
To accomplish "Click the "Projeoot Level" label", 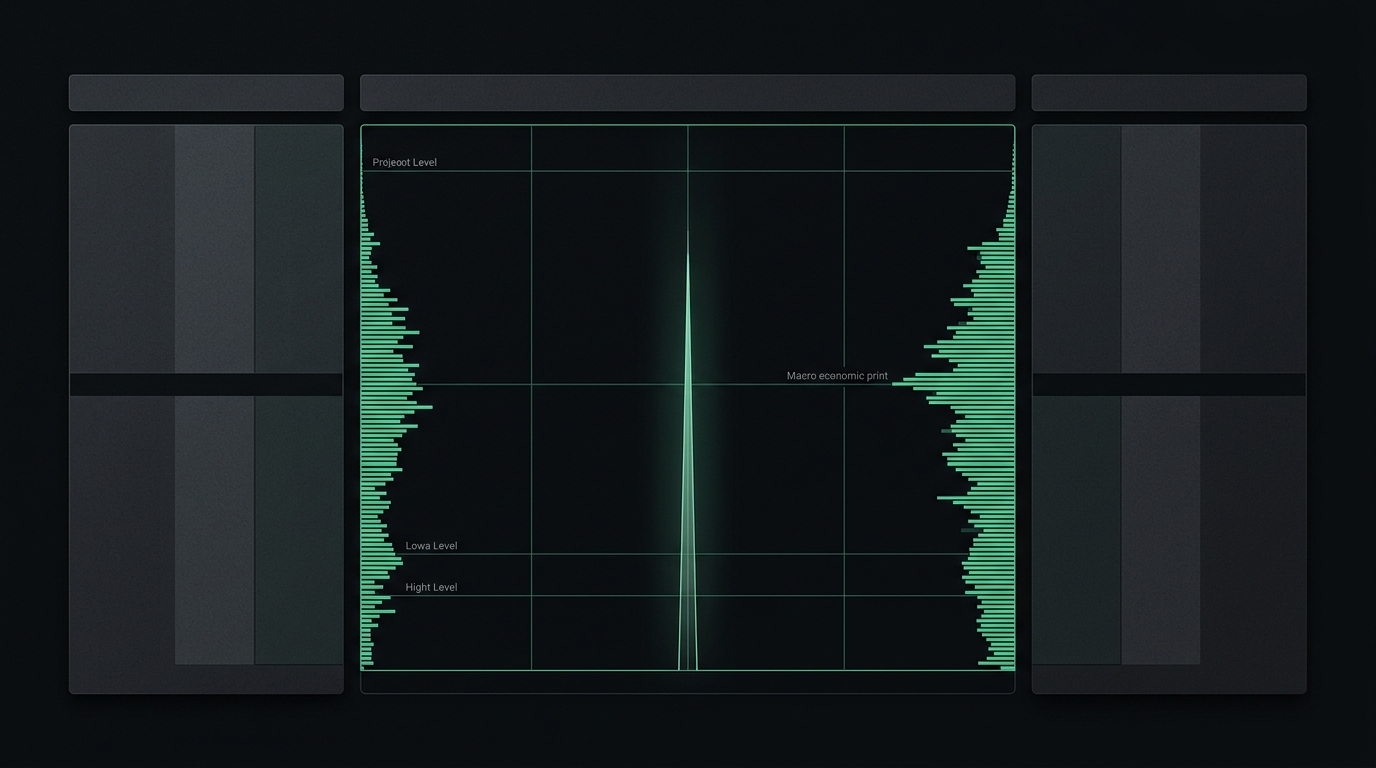I will 404,162.
